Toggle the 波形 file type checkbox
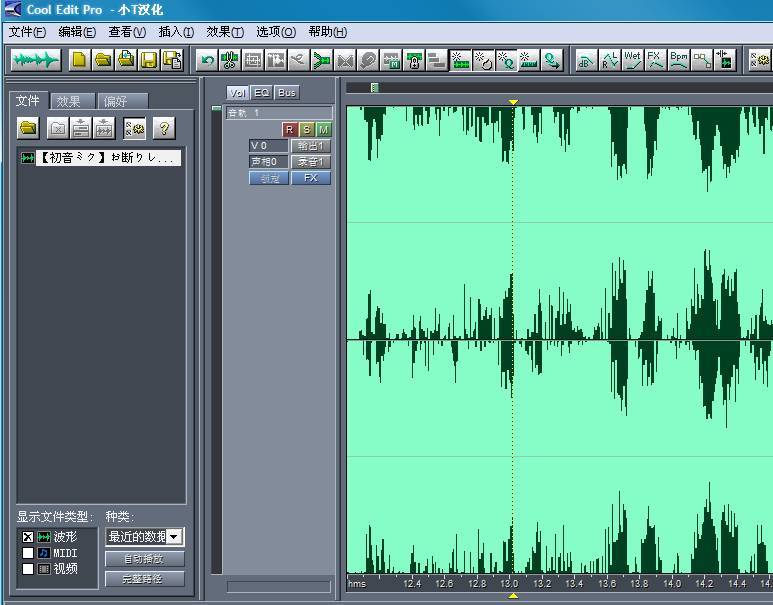This screenshot has width=773, height=605. click(x=28, y=537)
